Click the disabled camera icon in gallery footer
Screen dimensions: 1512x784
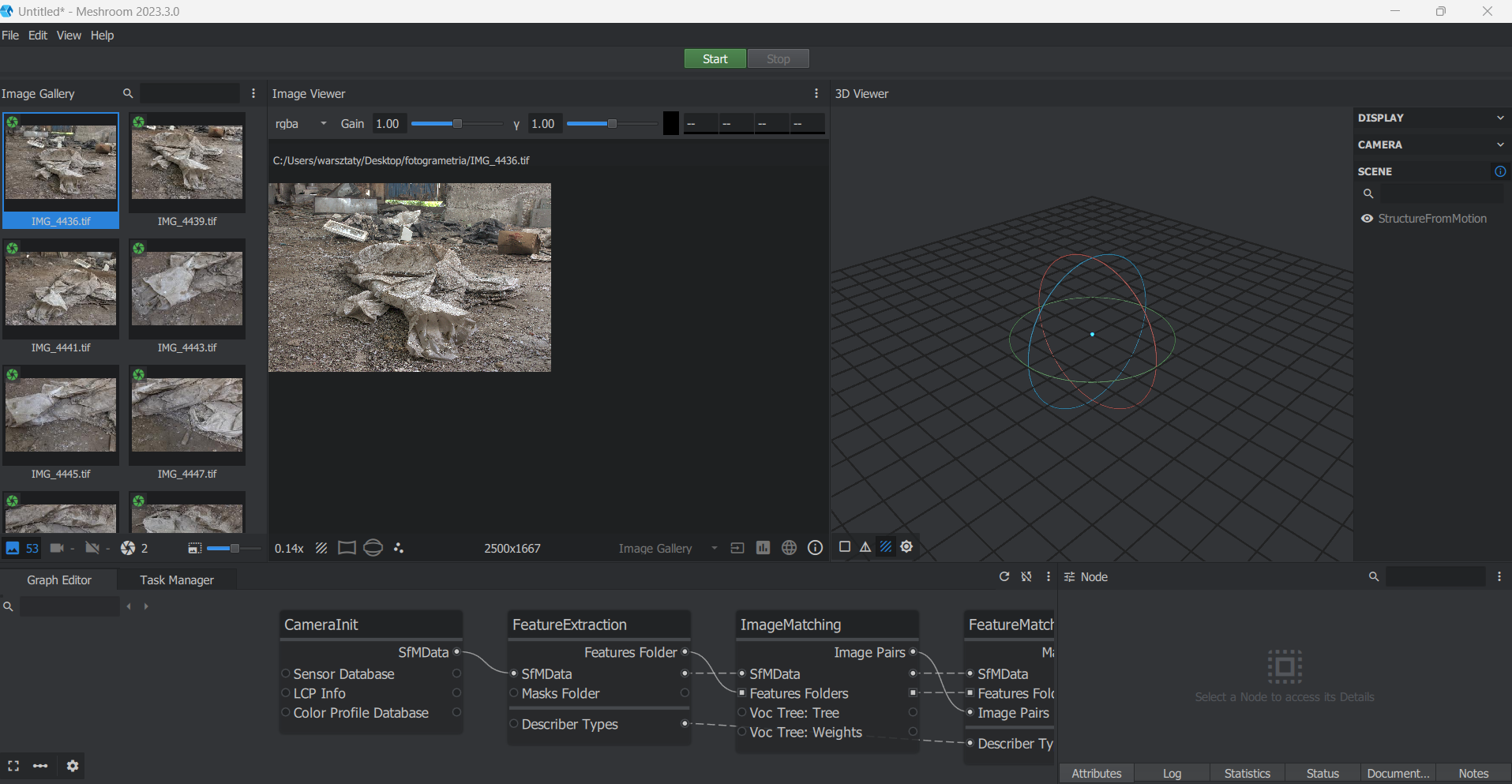point(92,548)
